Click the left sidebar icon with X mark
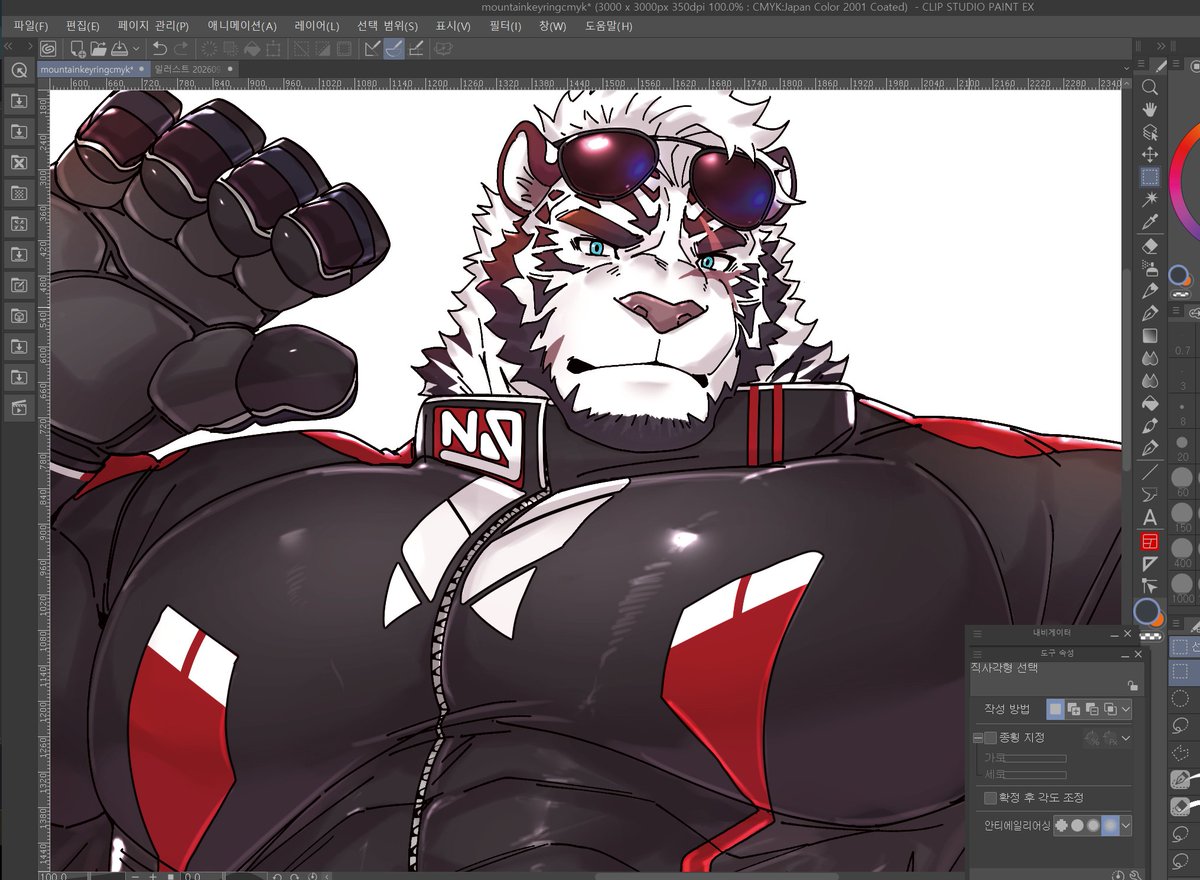This screenshot has width=1200, height=880. pyautogui.click(x=18, y=162)
